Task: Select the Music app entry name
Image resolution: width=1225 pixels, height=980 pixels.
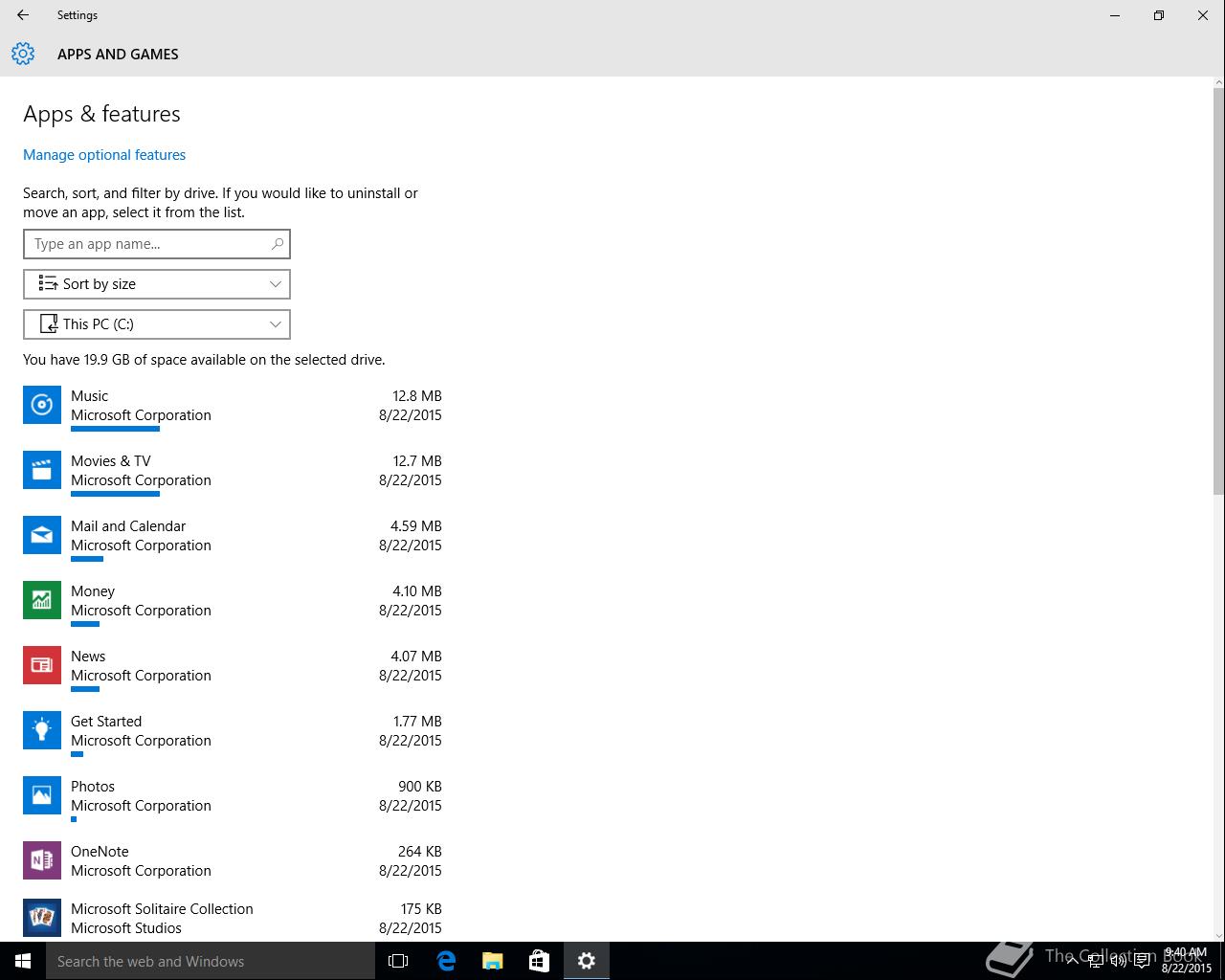Action: [x=89, y=396]
